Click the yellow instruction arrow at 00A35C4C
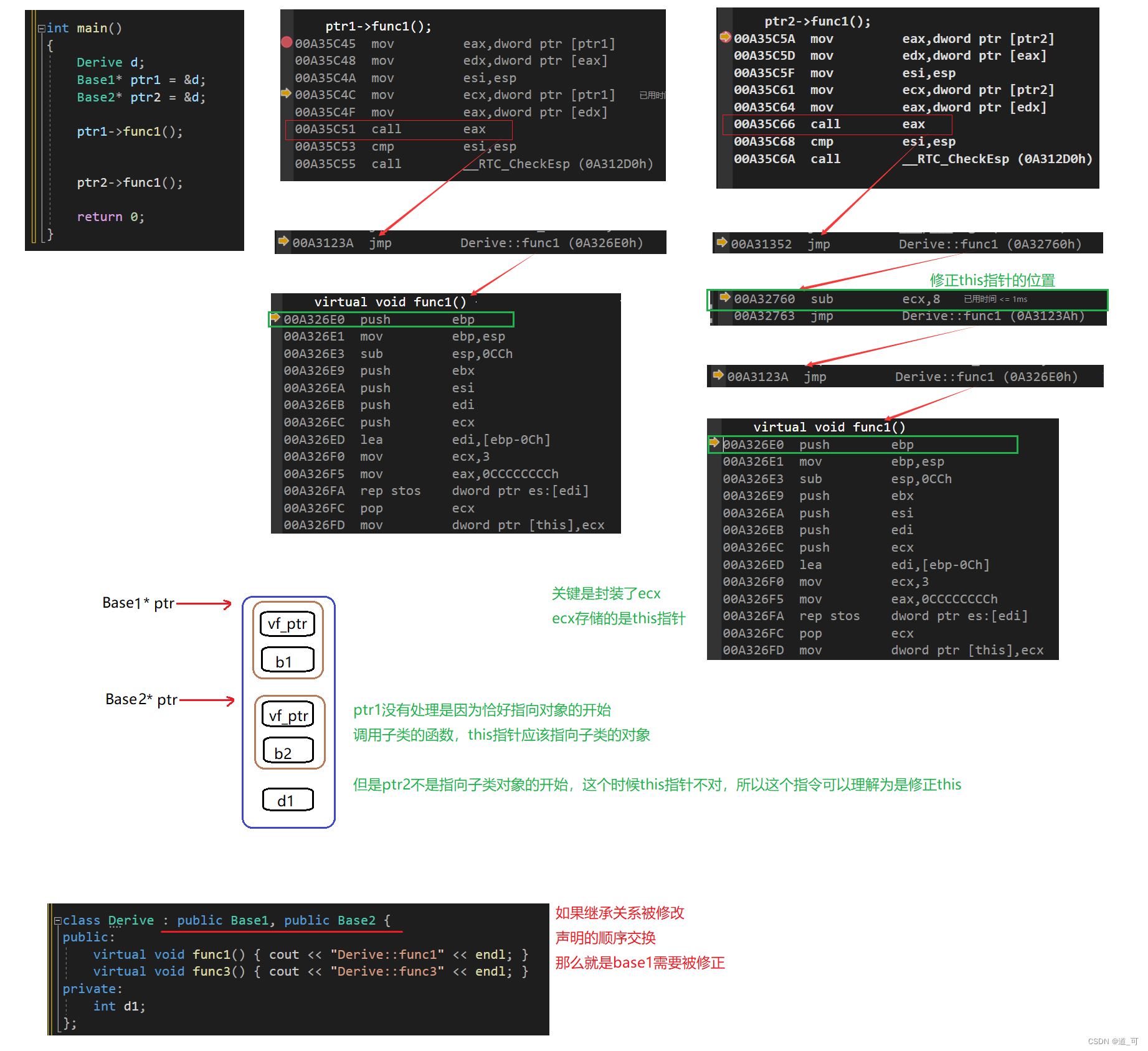 tap(286, 93)
